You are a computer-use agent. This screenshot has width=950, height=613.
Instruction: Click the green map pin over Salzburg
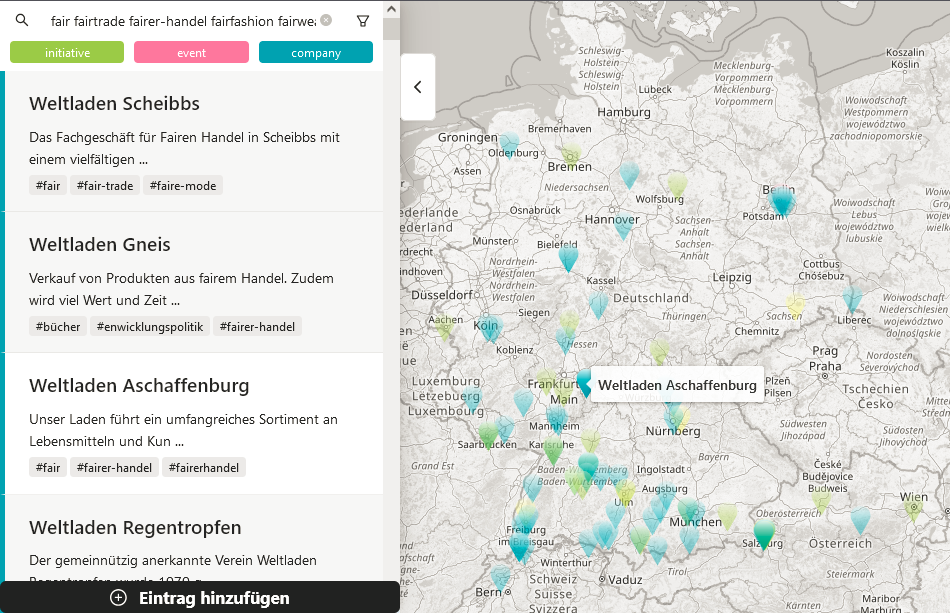pyautogui.click(x=764, y=532)
